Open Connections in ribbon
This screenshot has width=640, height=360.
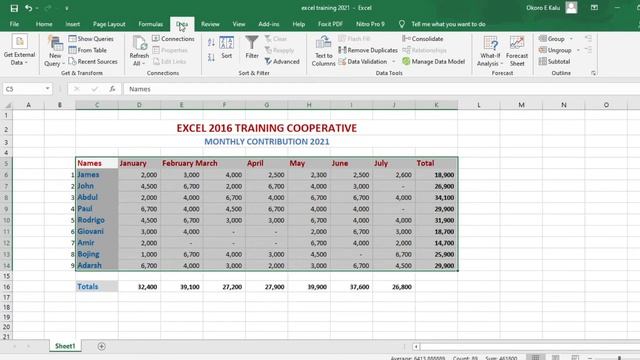173,39
